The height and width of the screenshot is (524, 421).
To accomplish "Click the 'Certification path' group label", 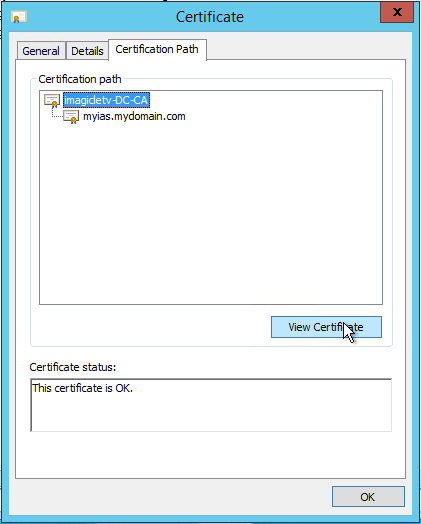I will pos(80,79).
